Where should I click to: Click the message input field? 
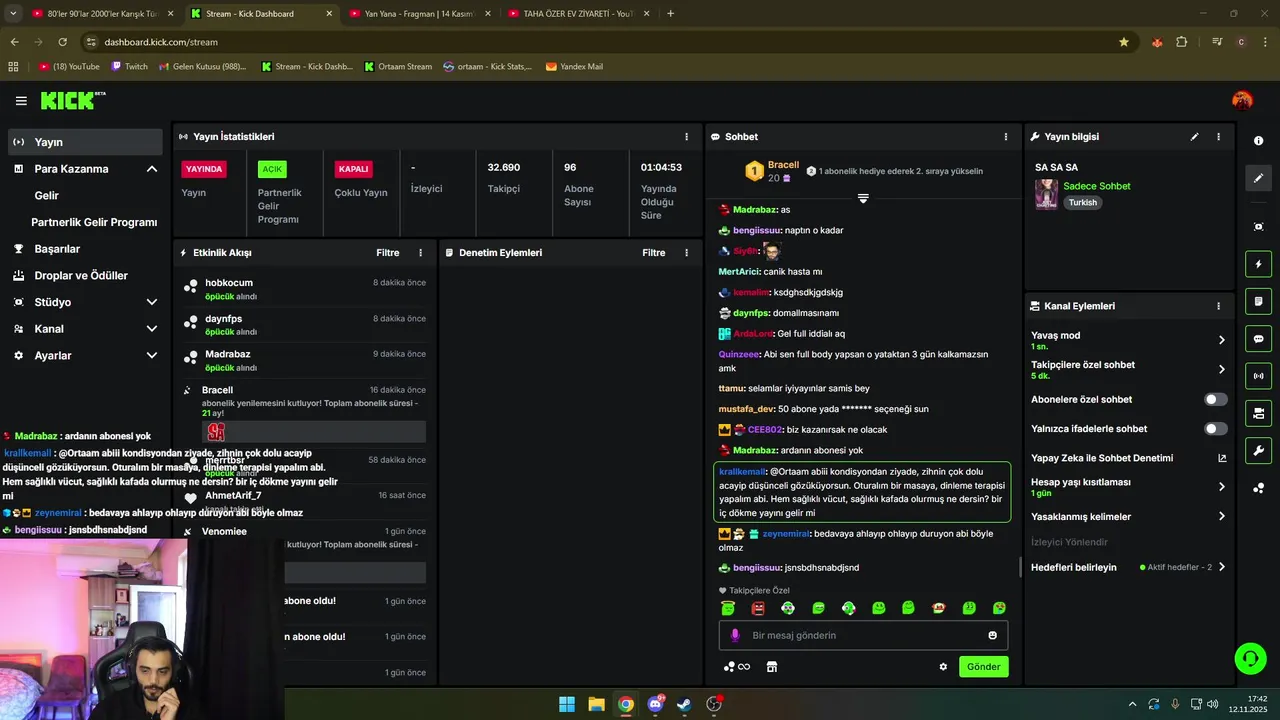(864, 635)
